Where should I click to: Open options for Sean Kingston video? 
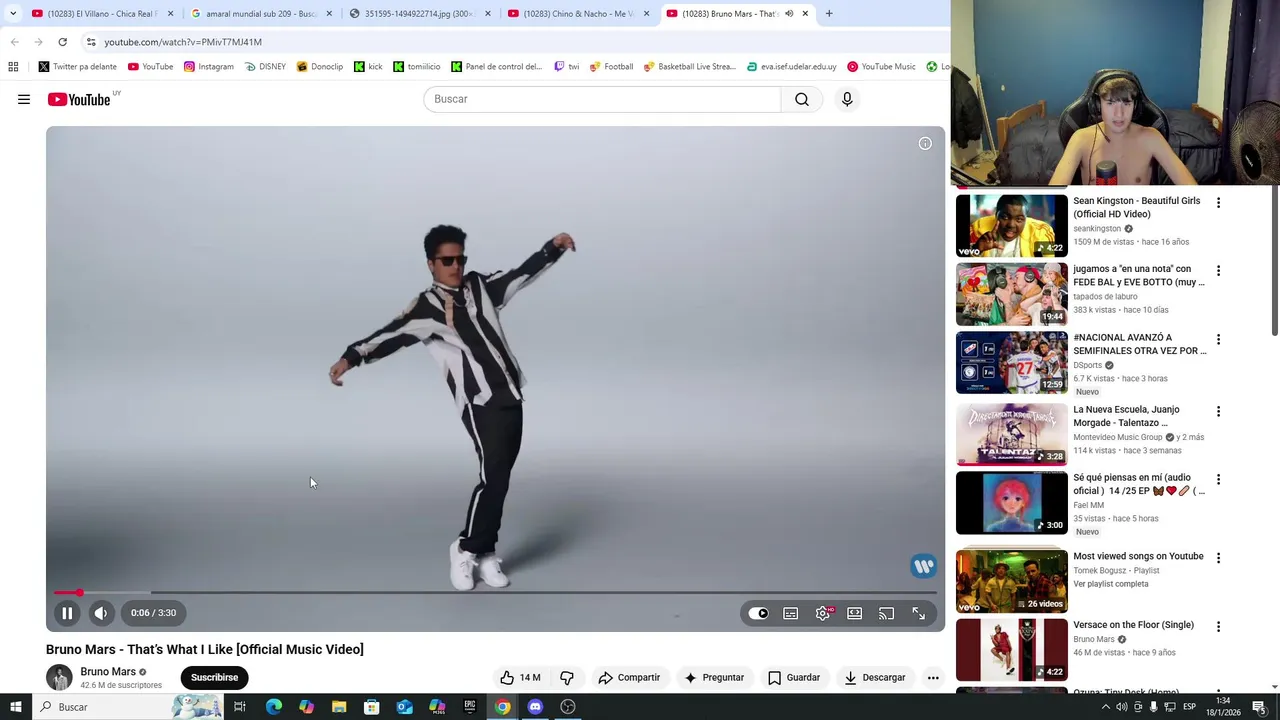click(1218, 203)
